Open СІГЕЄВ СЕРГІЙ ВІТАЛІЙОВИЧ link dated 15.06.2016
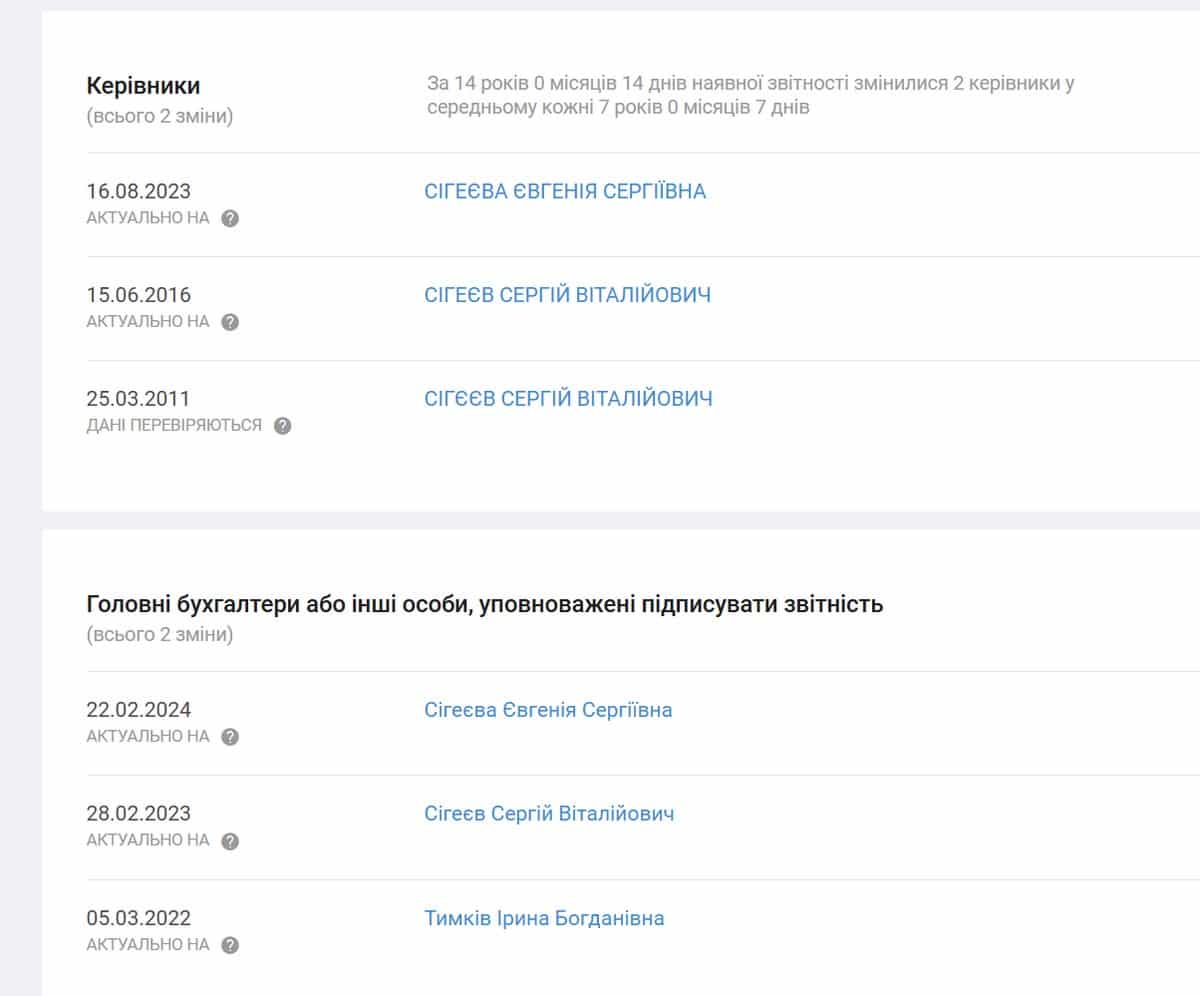Image resolution: width=1200 pixels, height=996 pixels. click(x=568, y=295)
